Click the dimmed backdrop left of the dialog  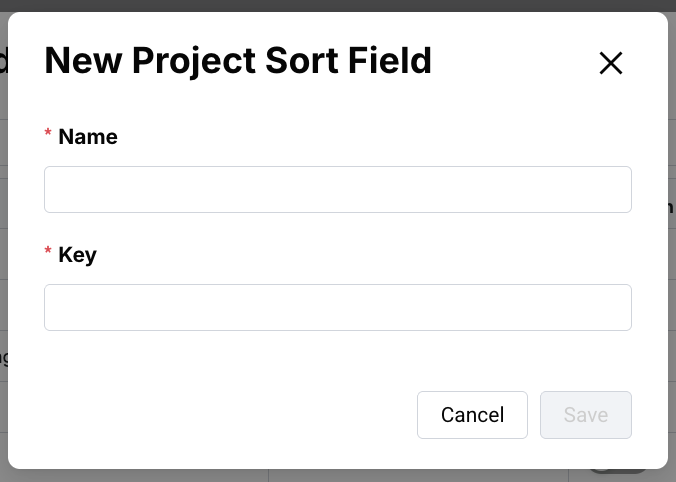coord(3,240)
